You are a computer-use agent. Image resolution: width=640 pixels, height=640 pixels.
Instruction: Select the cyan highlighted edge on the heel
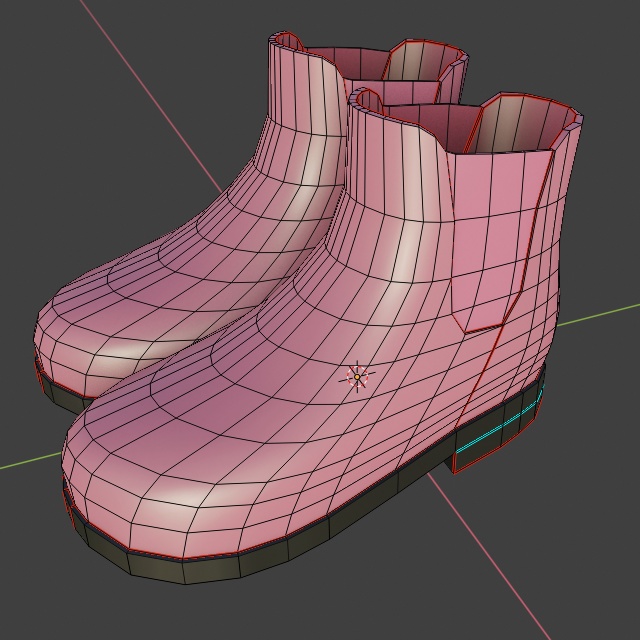point(500,424)
